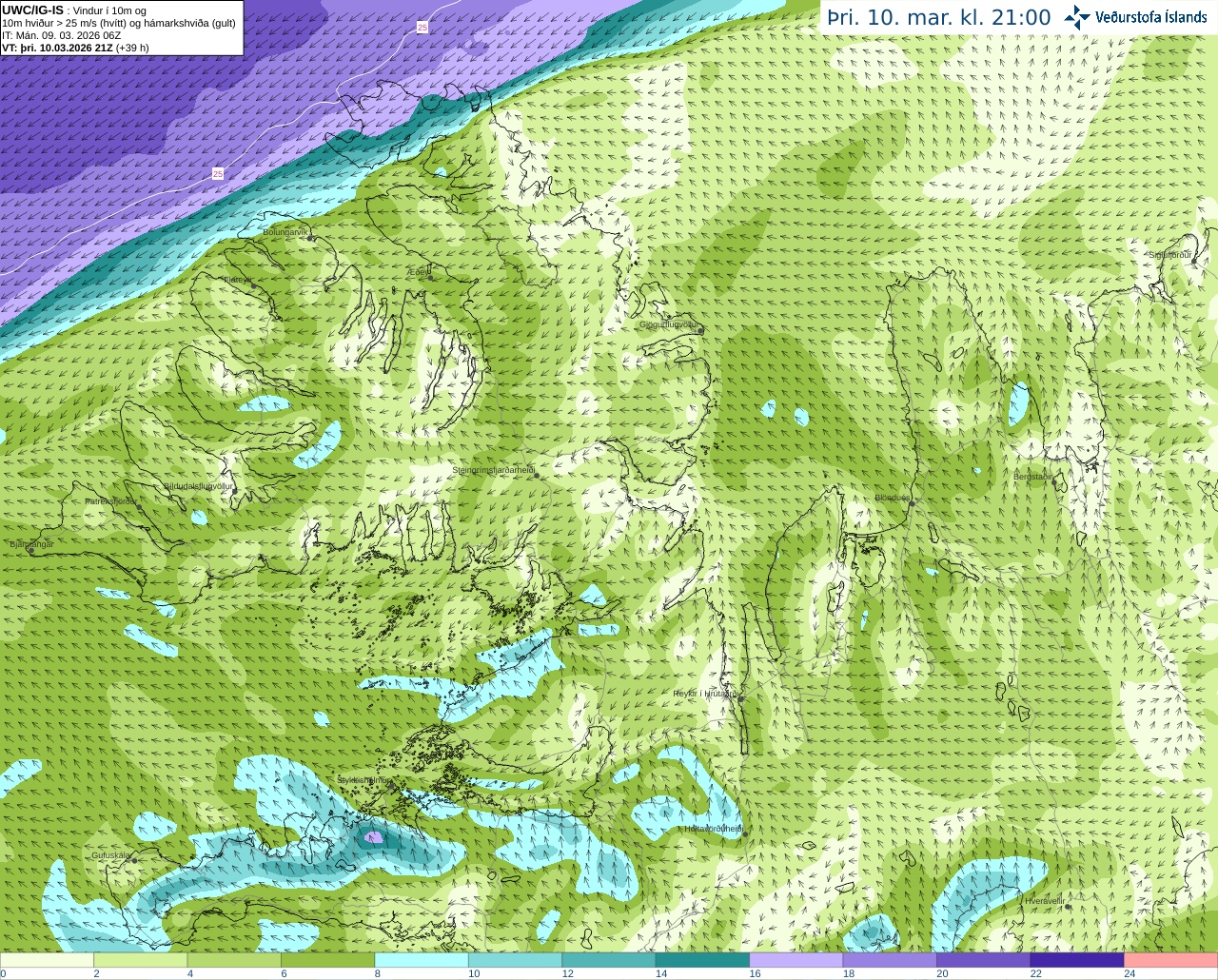Click the Patreksfjörður station label
This screenshot has width=1218, height=980.
click(x=111, y=500)
